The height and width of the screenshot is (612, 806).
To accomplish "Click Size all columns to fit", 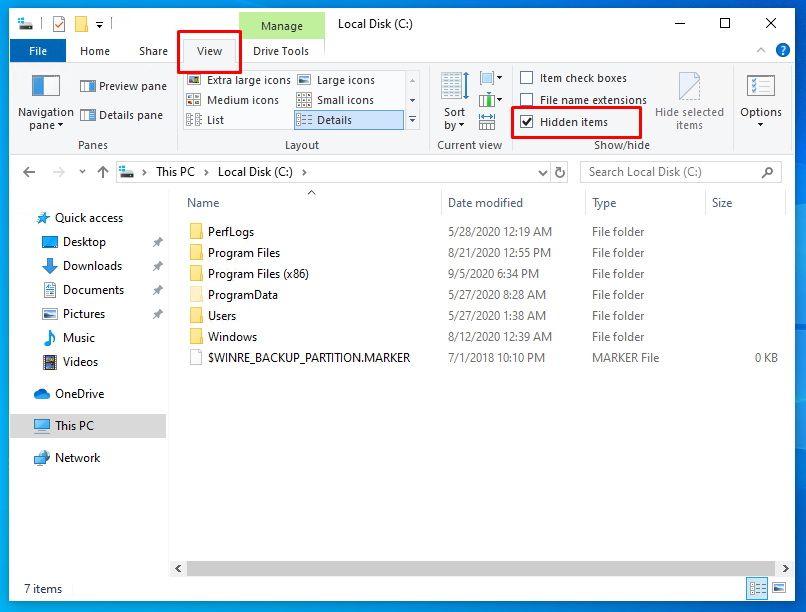I will click(487, 122).
